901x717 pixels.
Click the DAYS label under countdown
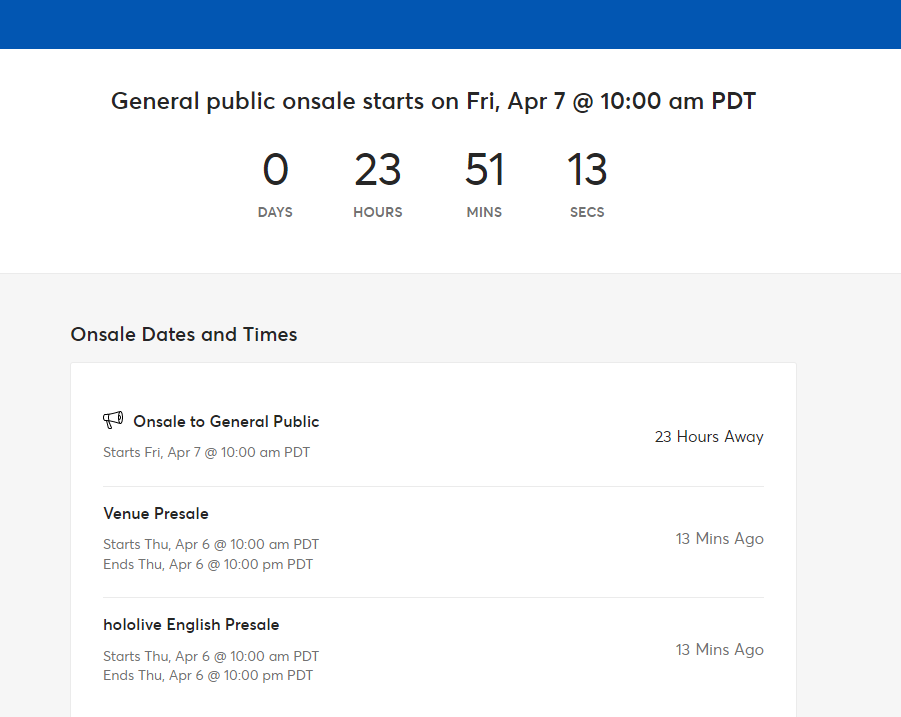tap(275, 212)
